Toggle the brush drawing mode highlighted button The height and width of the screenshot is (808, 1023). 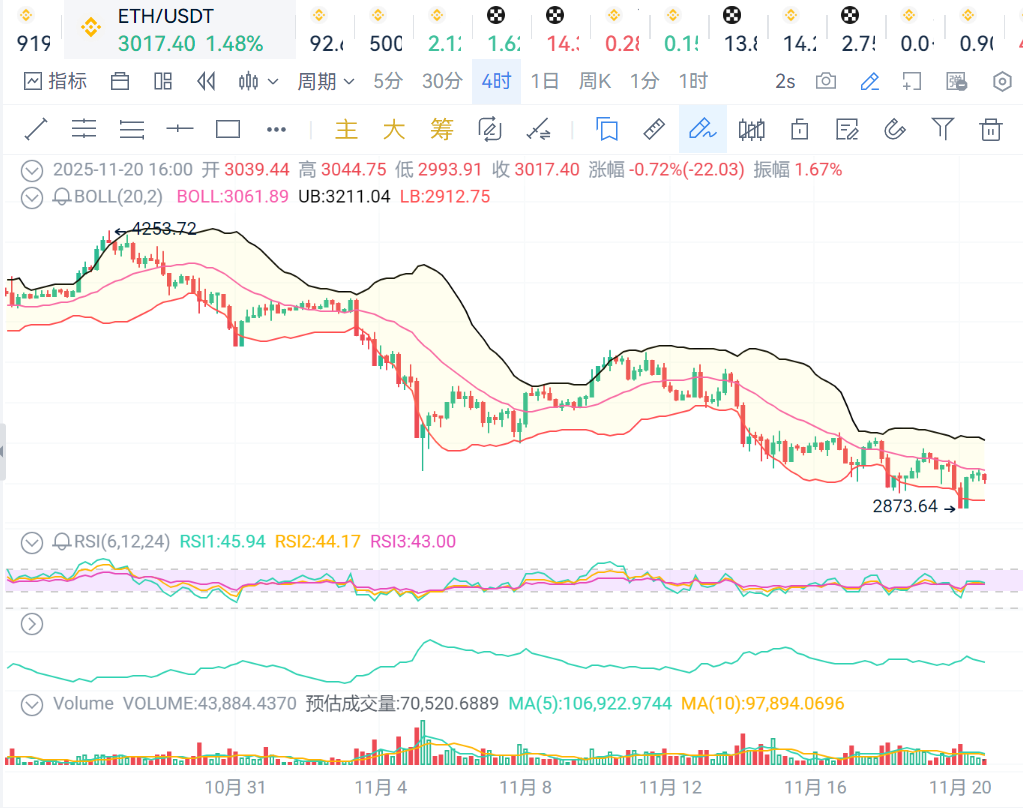tap(702, 128)
